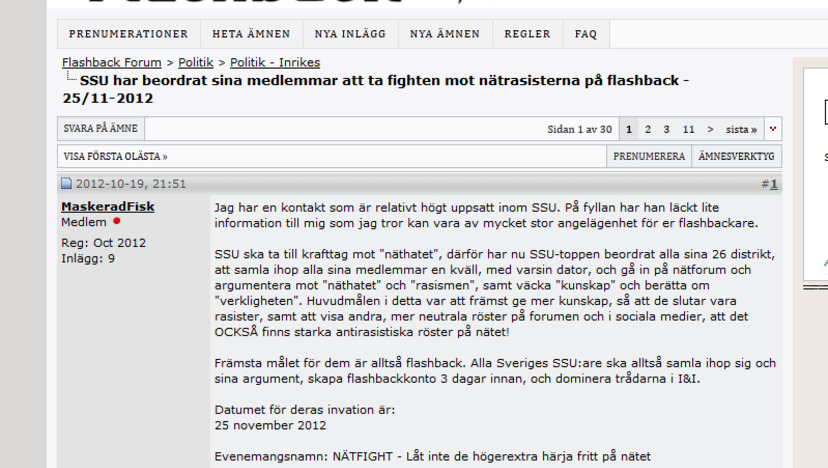Click the Inlägg: 9 text
This screenshot has height=468, width=828.
pos(88,259)
